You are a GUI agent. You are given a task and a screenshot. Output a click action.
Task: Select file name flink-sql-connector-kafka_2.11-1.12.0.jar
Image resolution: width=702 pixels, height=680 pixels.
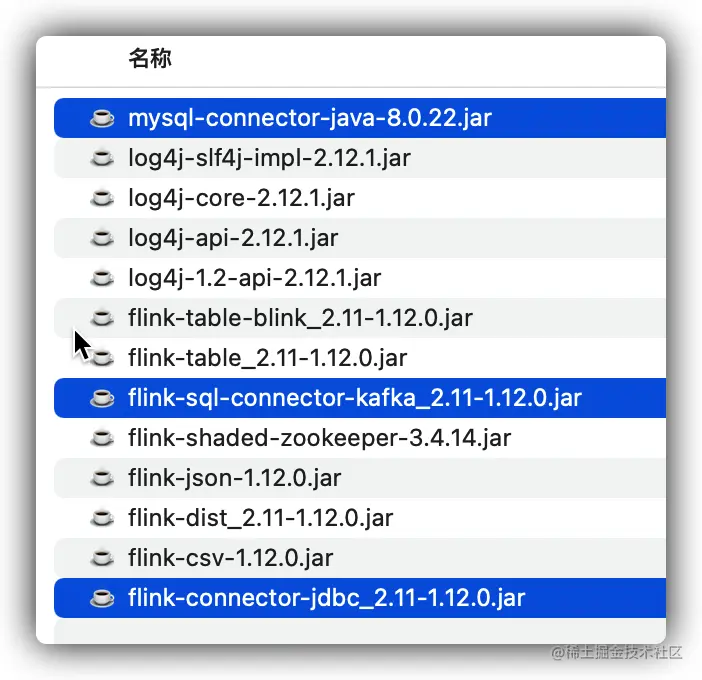(355, 398)
